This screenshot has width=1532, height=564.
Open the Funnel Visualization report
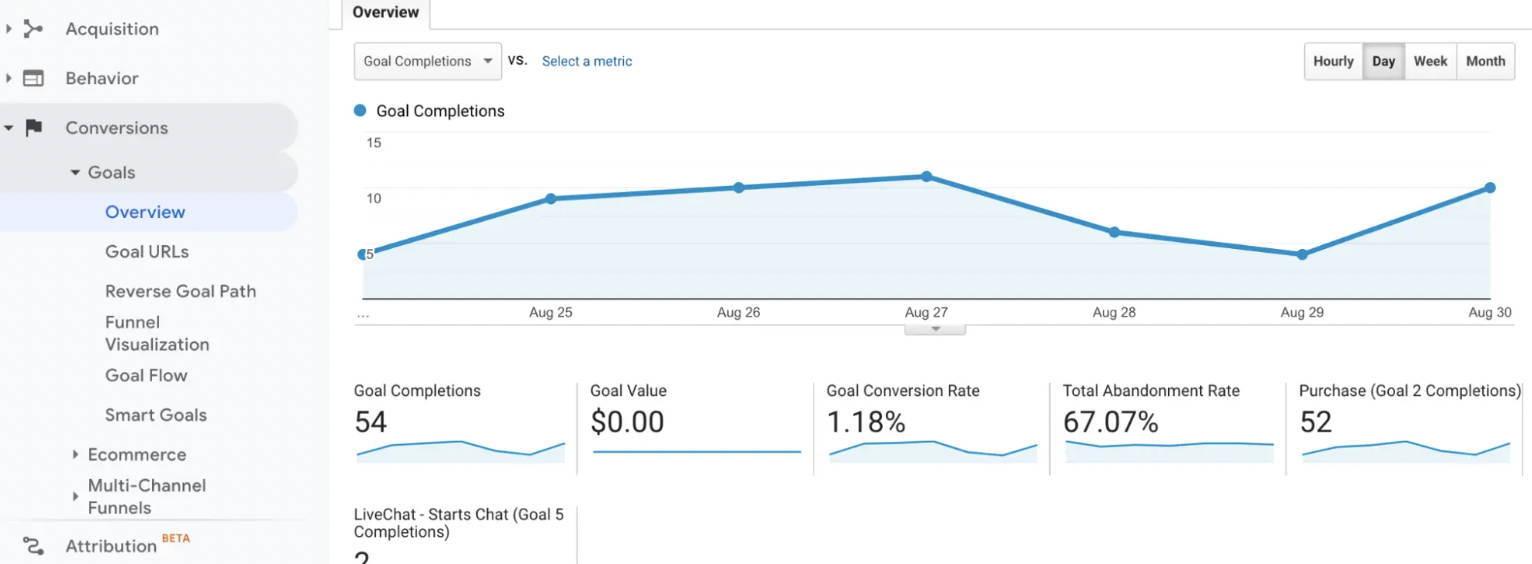[x=157, y=333]
